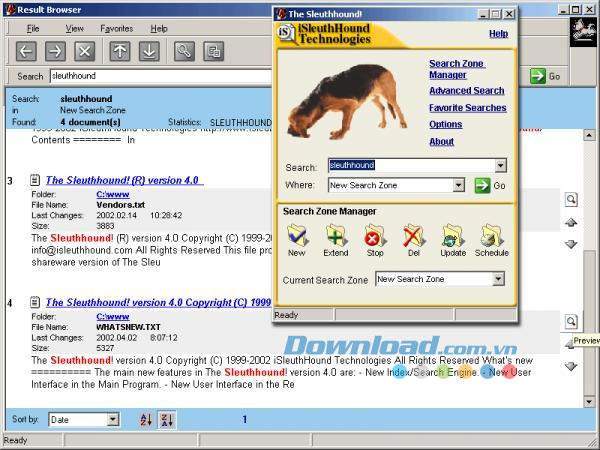Click the Update search zone icon

pos(453,240)
